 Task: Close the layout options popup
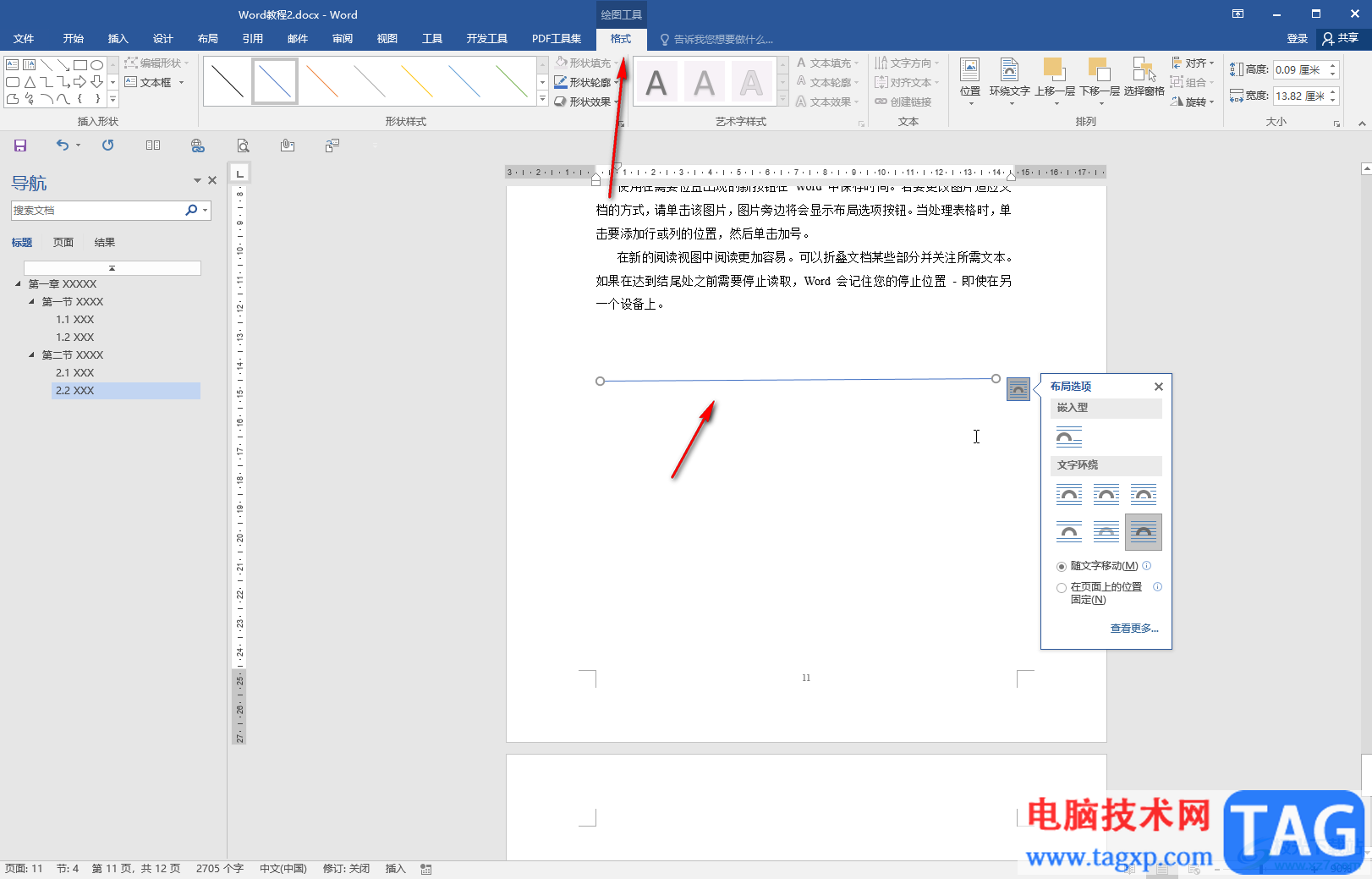click(1159, 387)
